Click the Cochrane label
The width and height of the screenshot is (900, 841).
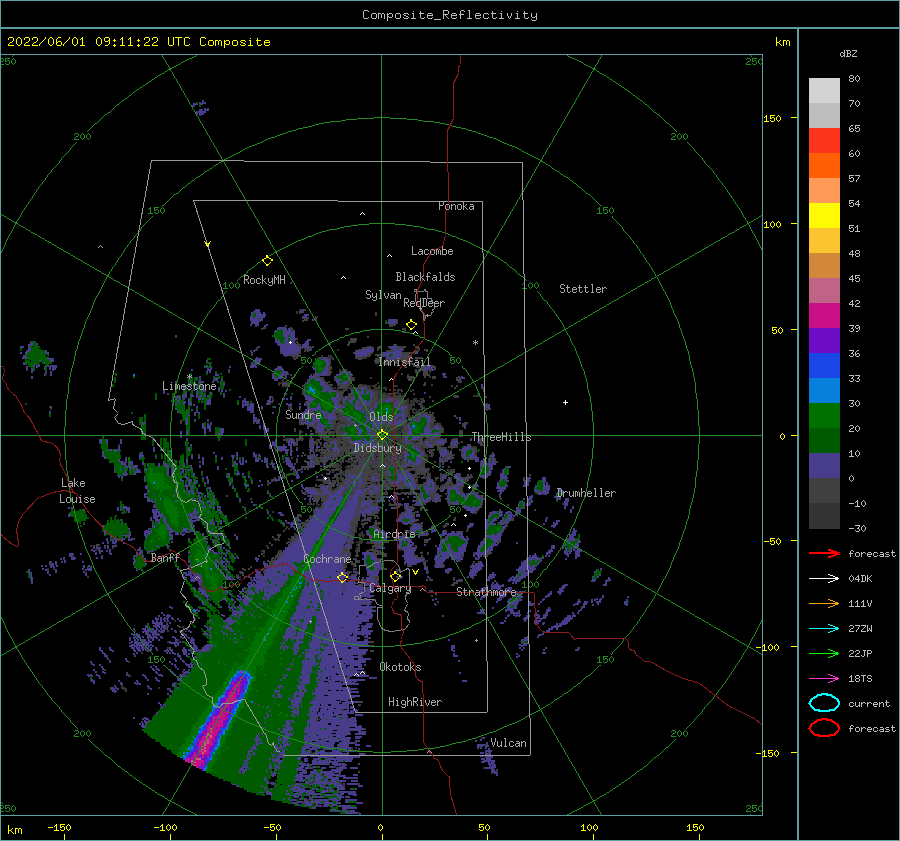(x=327, y=559)
